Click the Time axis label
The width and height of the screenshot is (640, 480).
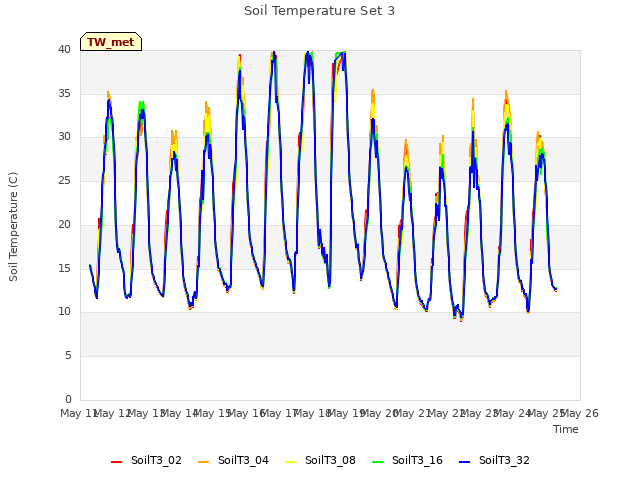[x=566, y=429]
